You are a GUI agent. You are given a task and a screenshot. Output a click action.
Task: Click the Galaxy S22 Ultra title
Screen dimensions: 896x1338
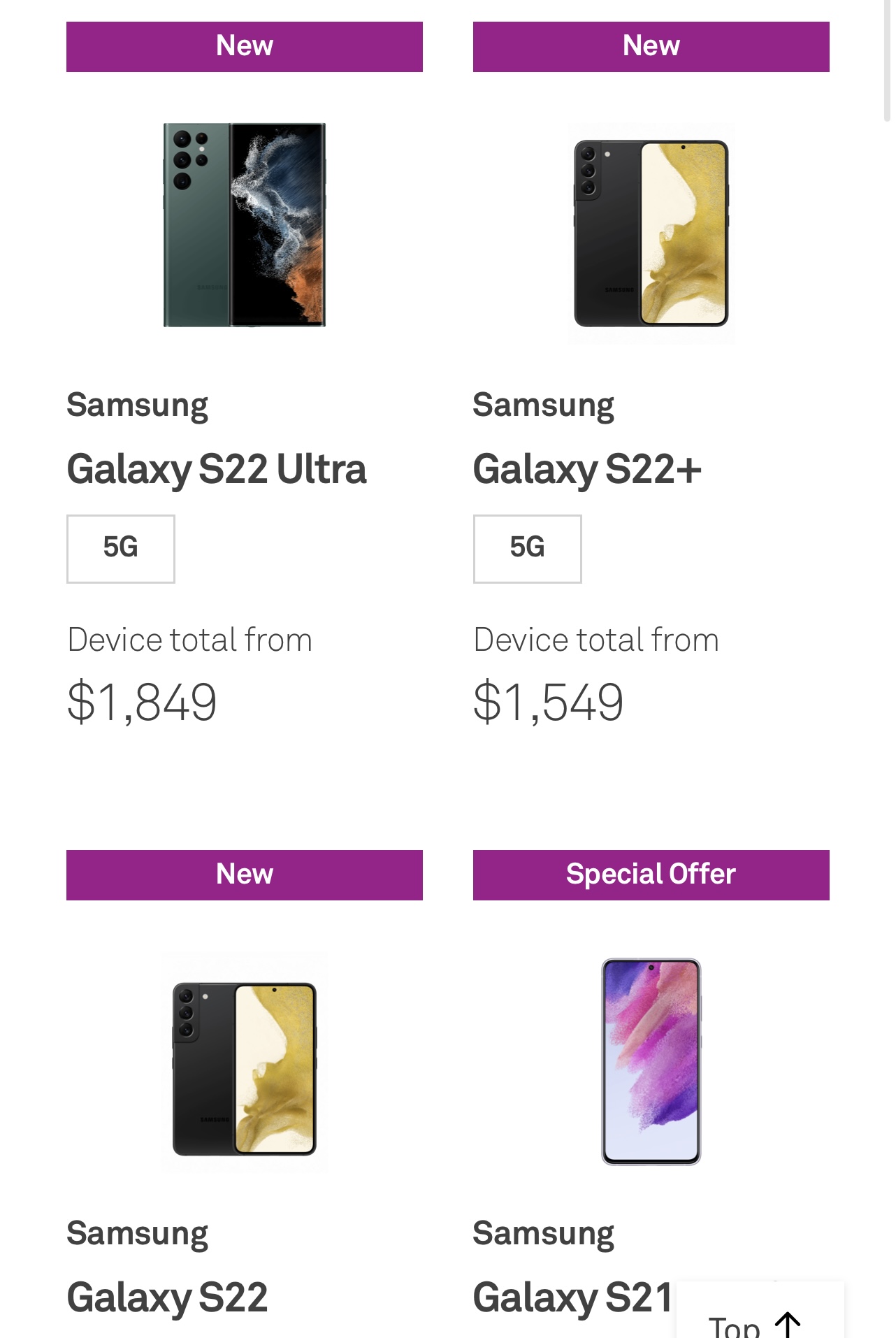click(x=216, y=469)
